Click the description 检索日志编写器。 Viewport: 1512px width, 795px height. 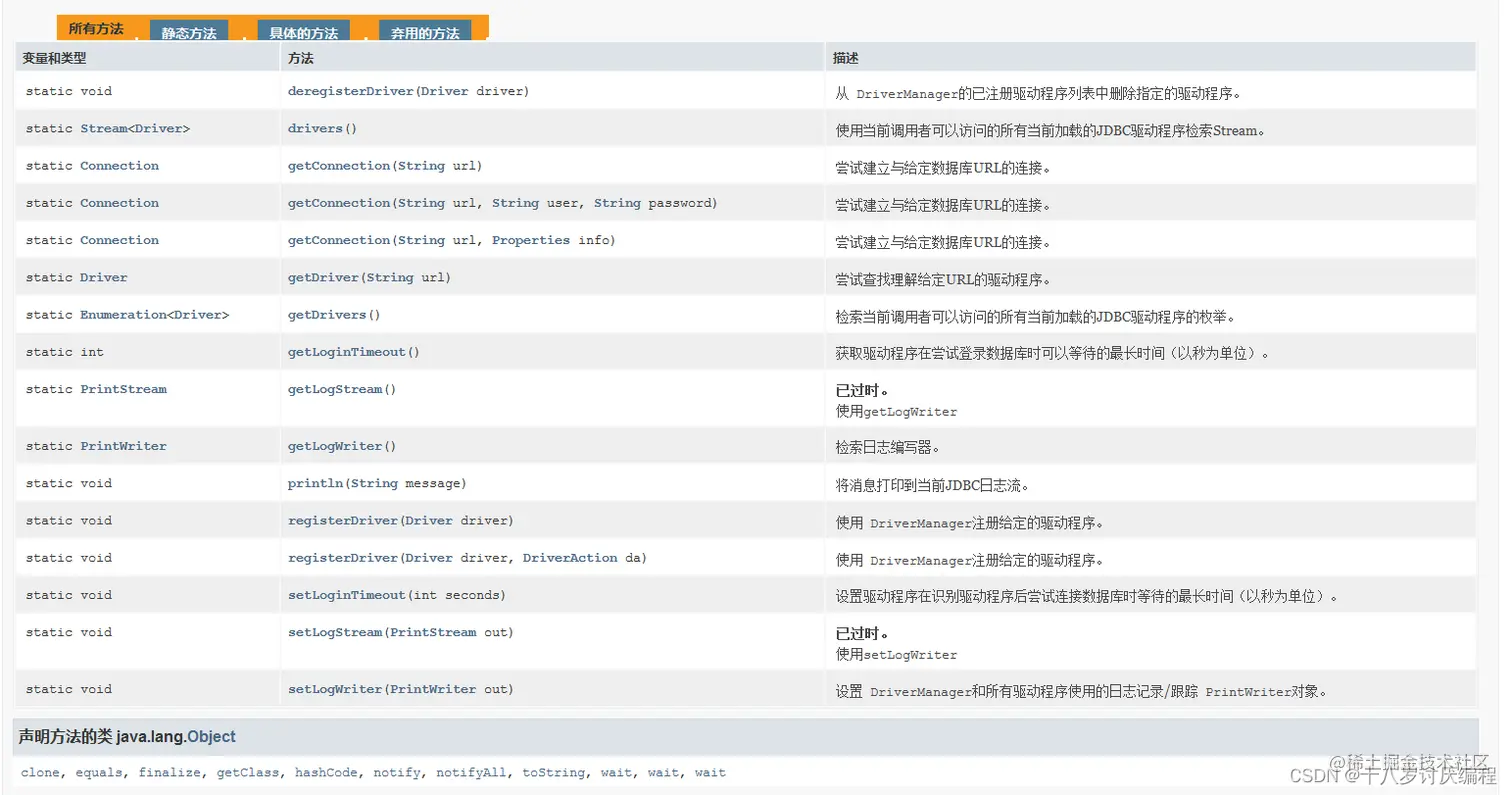tap(887, 447)
